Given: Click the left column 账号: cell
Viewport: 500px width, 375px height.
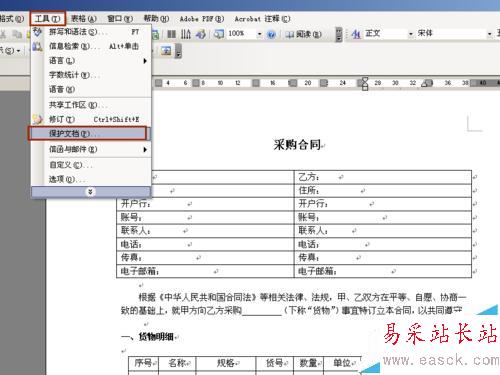Looking at the screenshot, I should (x=205, y=217).
